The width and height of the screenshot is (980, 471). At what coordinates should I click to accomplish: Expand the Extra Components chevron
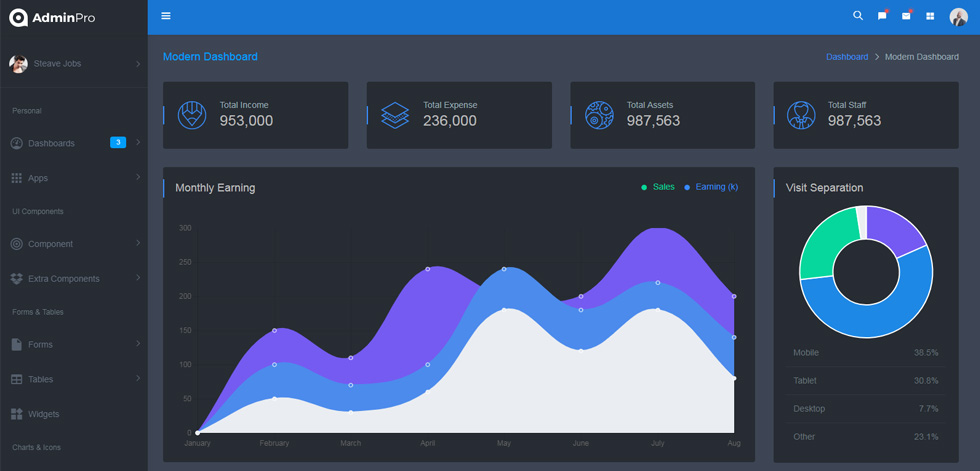tap(138, 278)
